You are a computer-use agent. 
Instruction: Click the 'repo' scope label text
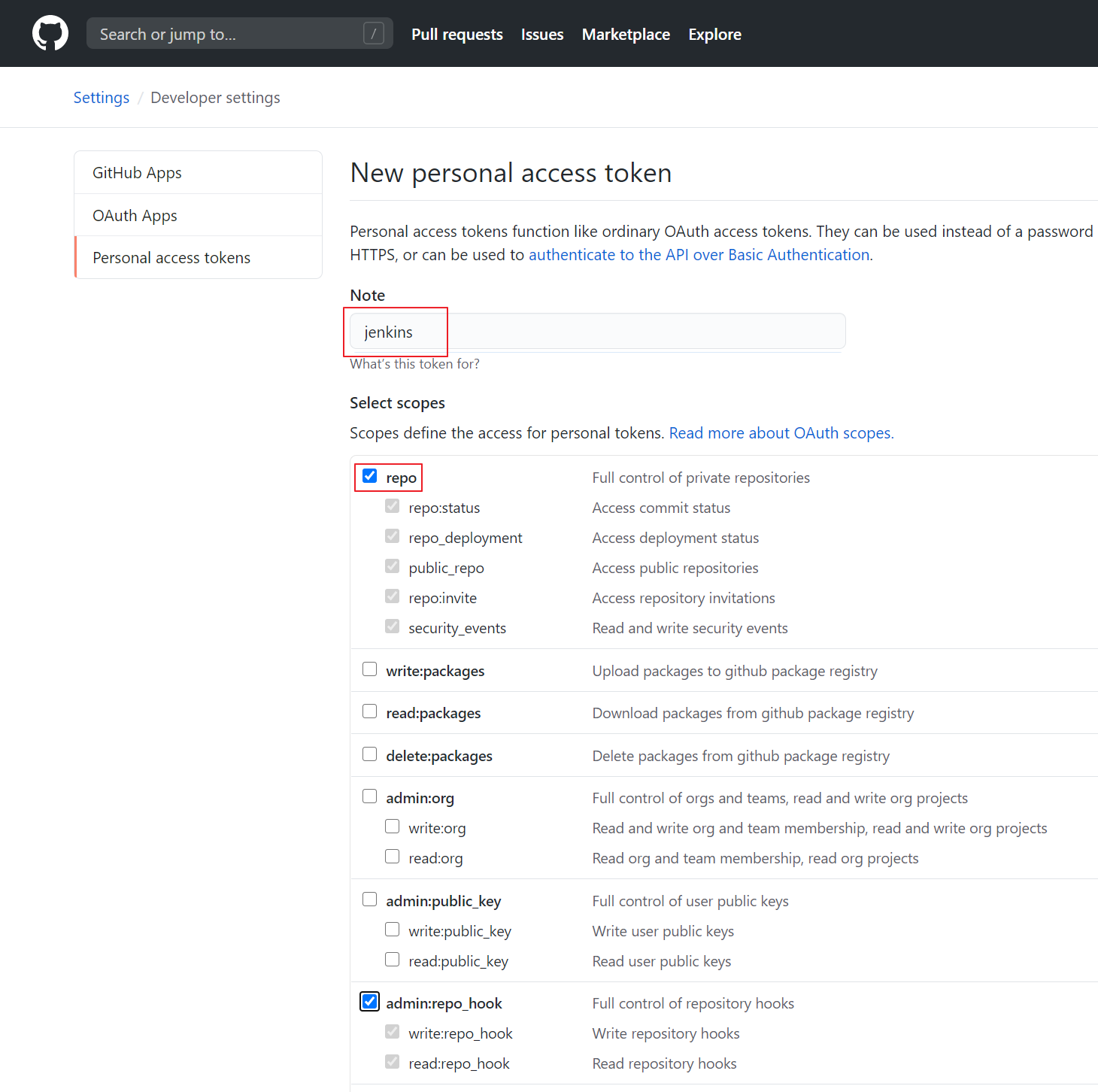point(401,478)
